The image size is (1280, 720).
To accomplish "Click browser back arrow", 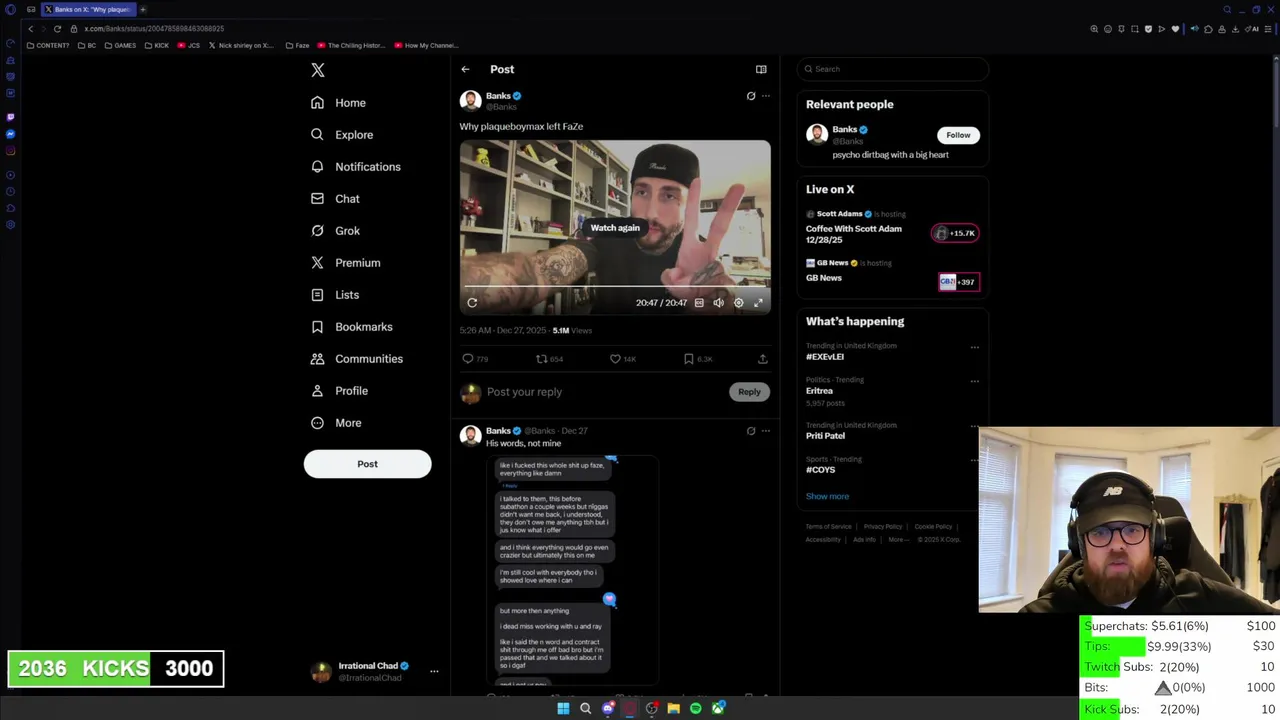I will pos(30,29).
